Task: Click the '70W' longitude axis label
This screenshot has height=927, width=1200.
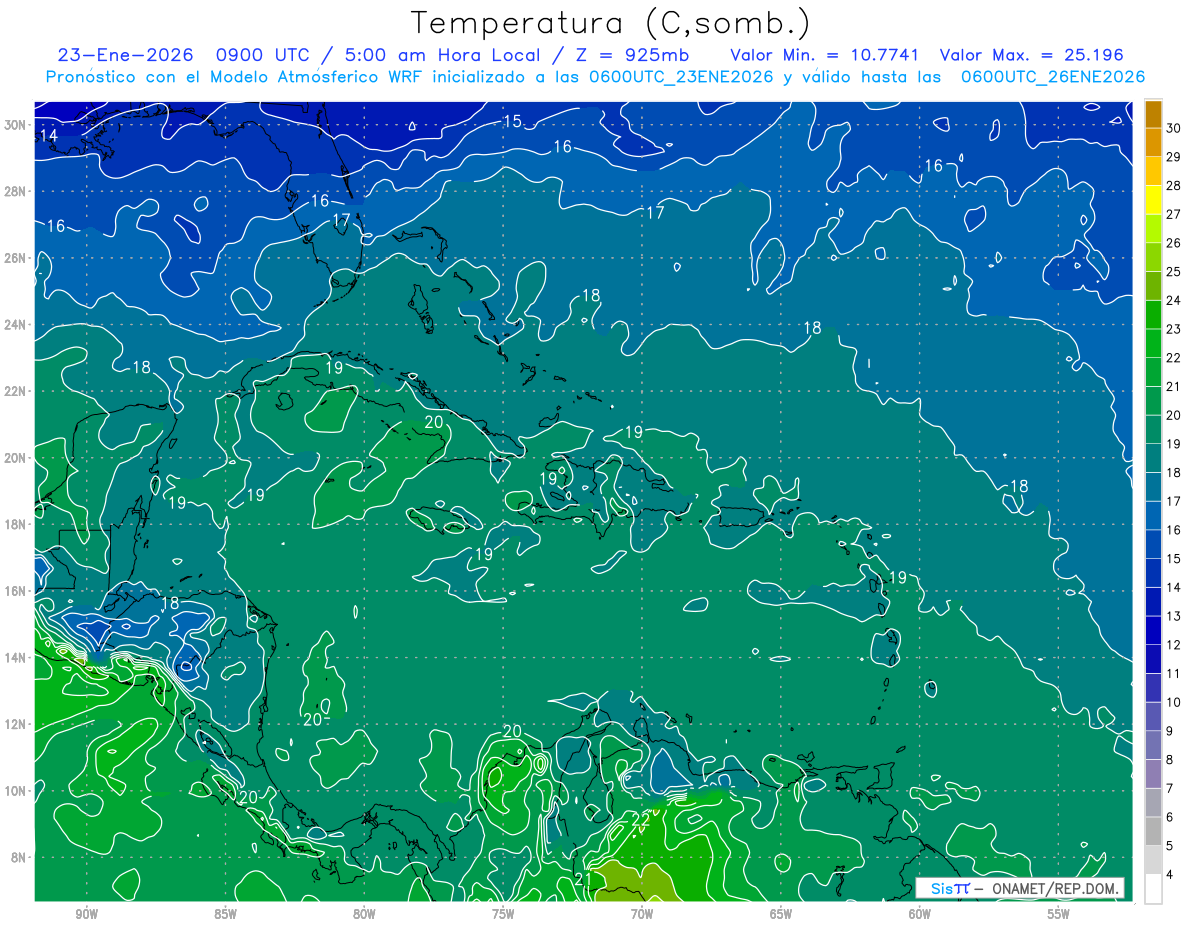Action: pos(642,913)
